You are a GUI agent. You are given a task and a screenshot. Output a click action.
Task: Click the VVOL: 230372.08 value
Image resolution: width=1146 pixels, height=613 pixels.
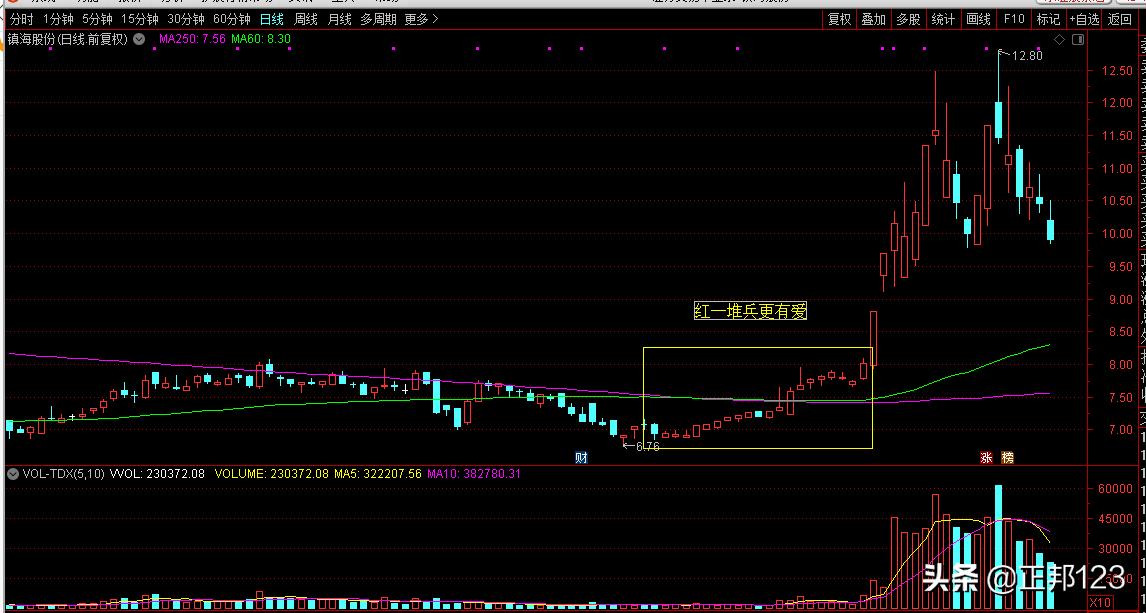coord(157,473)
